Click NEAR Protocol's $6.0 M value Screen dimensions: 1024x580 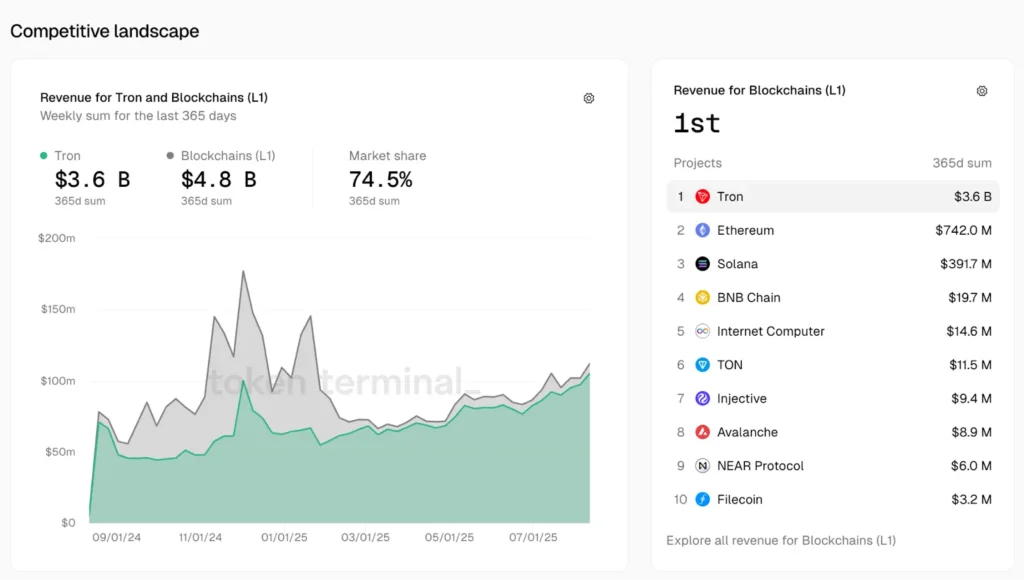pos(971,466)
